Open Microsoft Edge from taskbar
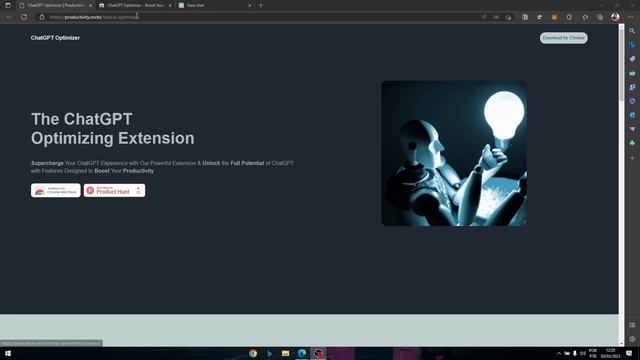The height and width of the screenshot is (360, 640). point(302,353)
